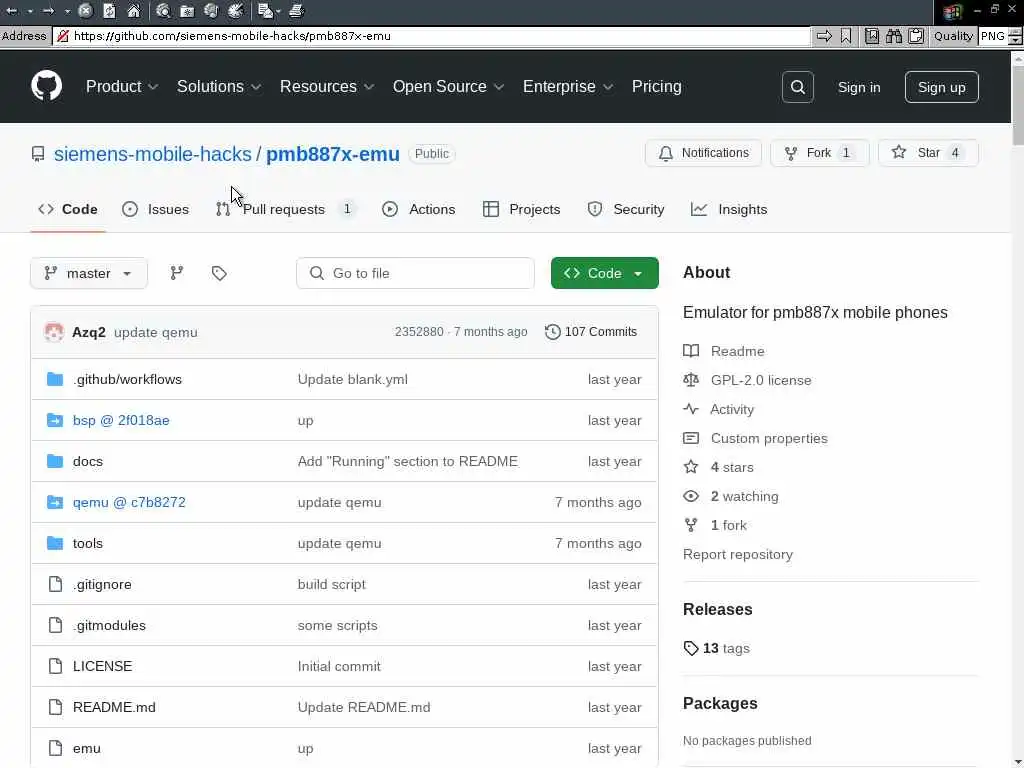The image size is (1024, 768).
Task: Switch to the Insights tab
Action: (x=729, y=210)
